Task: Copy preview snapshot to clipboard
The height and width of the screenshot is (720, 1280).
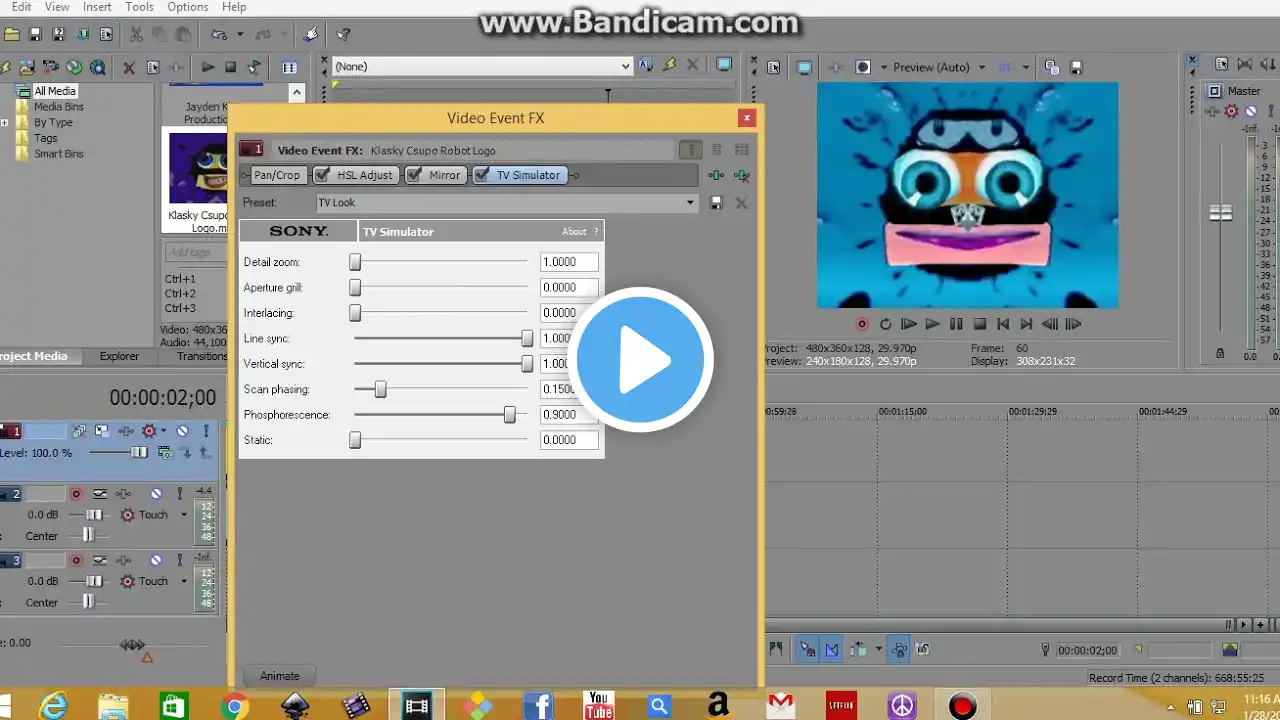Action: coord(1052,67)
